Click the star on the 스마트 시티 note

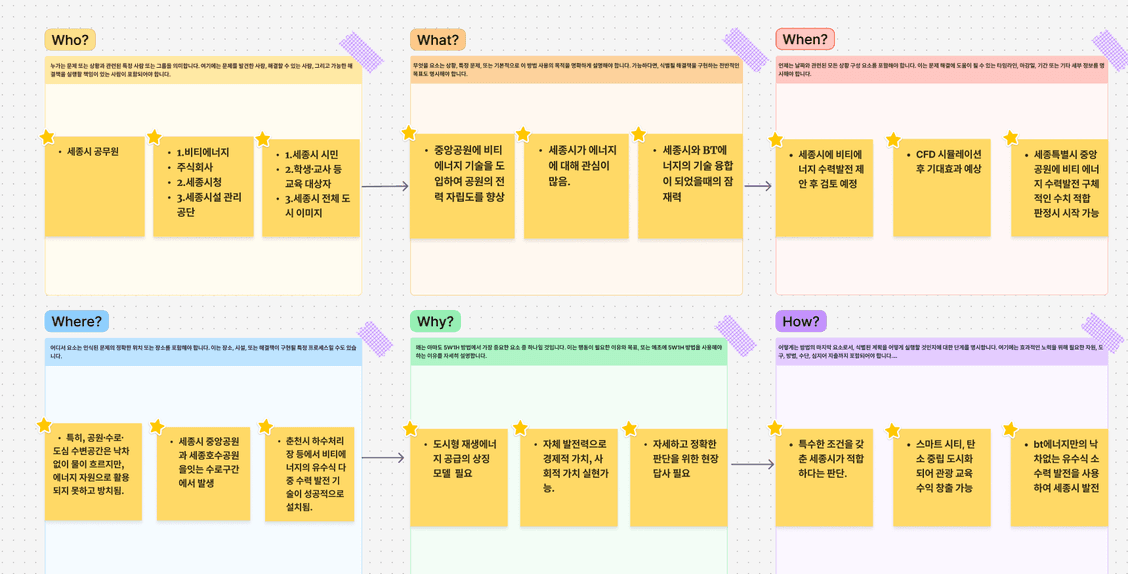[x=893, y=430]
